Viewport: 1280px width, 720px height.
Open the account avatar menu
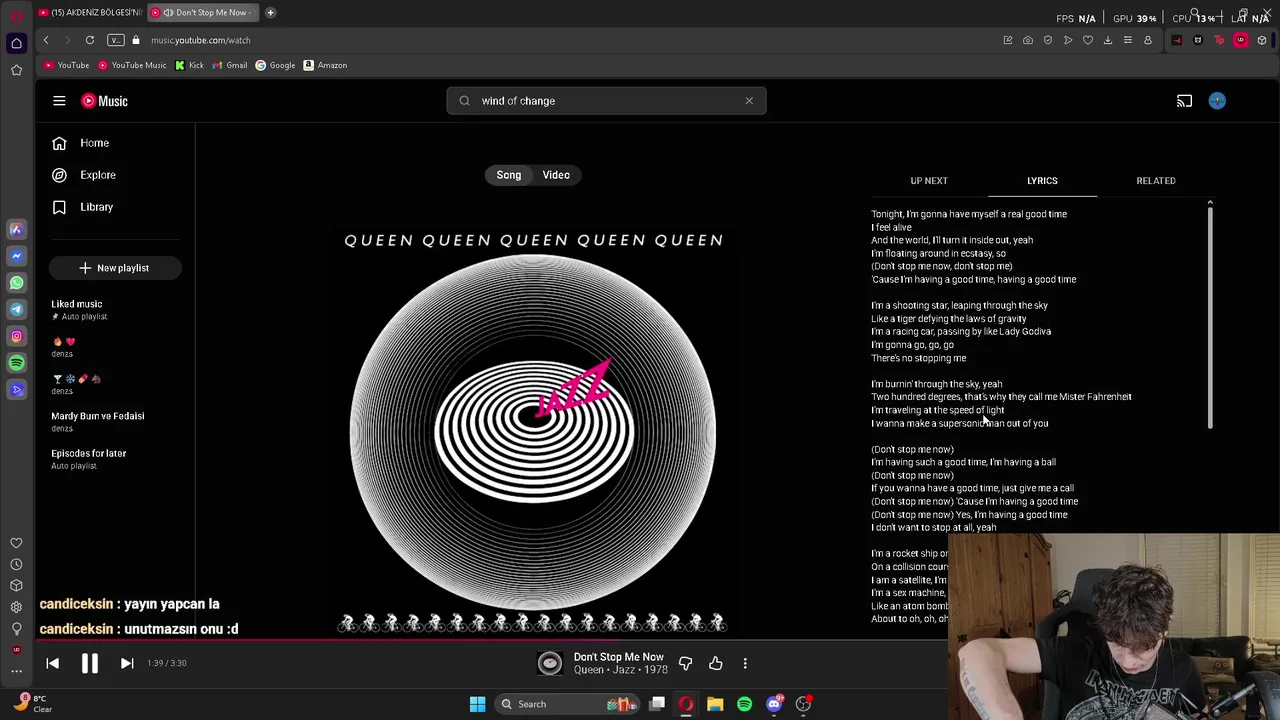[x=1217, y=101]
